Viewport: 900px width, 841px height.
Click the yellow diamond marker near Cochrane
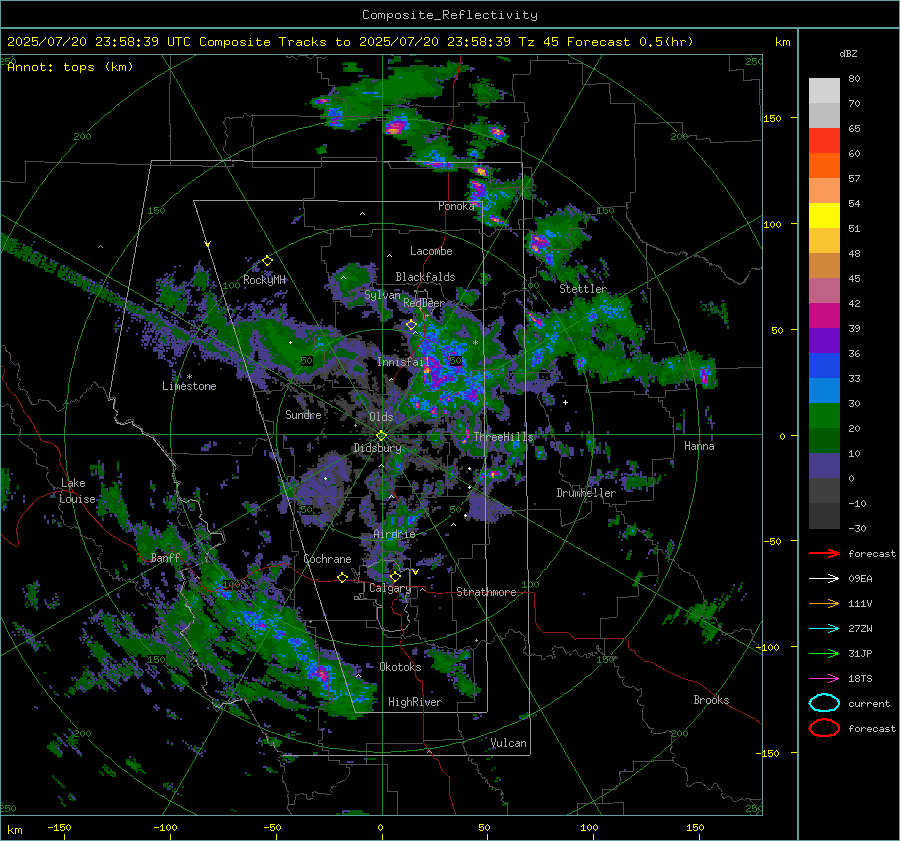[x=342, y=578]
